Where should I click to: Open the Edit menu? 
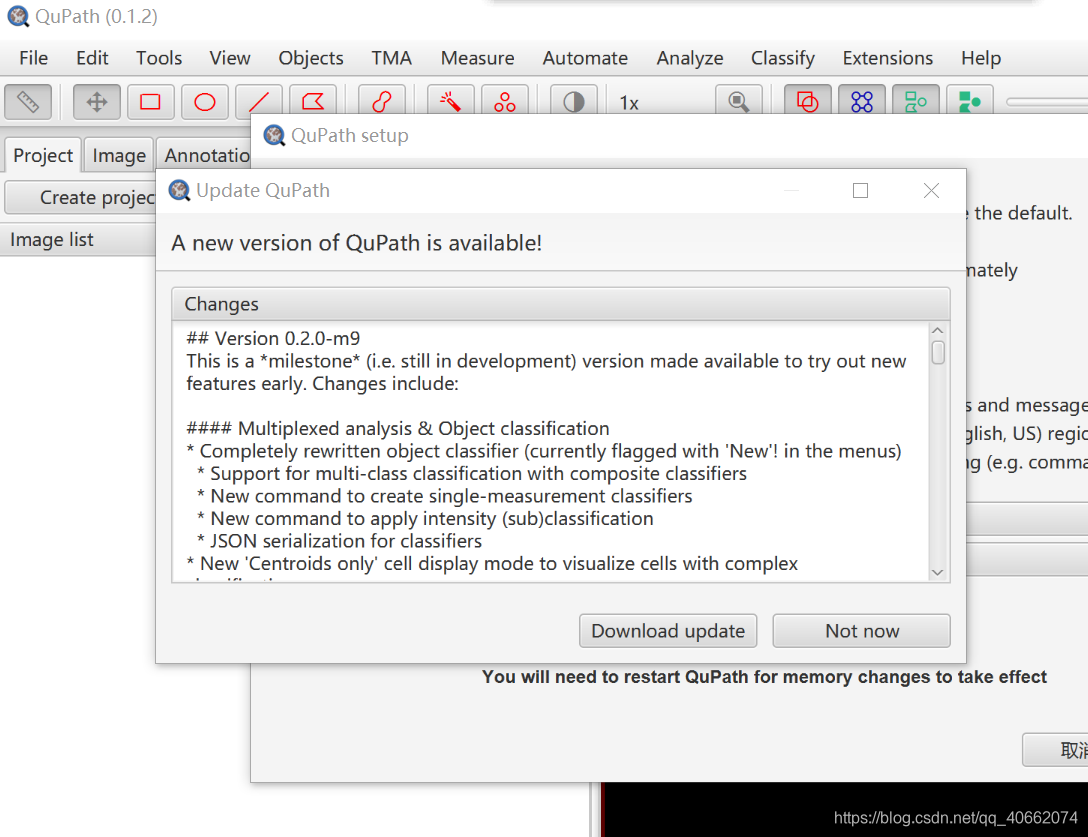(92, 58)
